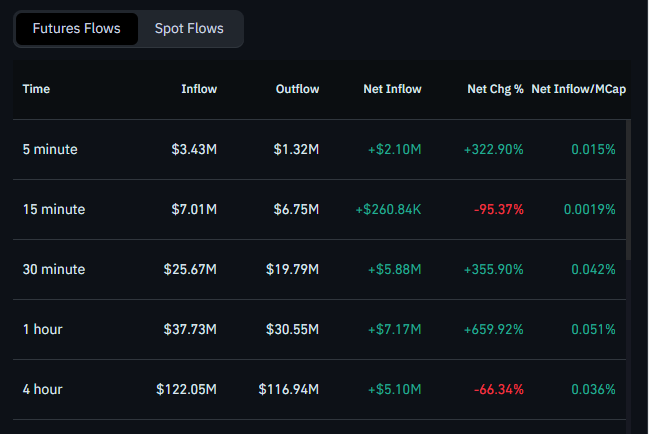The image size is (649, 434).
Task: Click the $3.43M inflow value
Action: point(194,149)
